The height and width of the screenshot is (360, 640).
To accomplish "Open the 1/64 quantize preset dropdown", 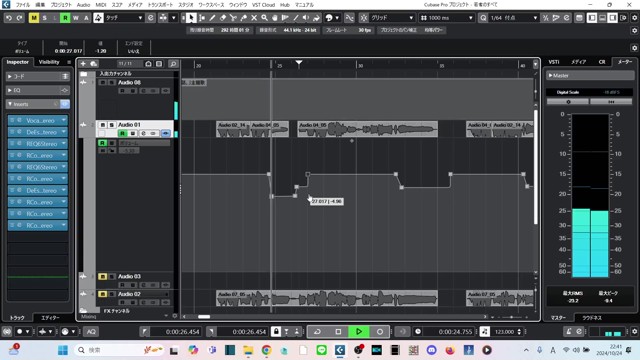I will pos(513,18).
